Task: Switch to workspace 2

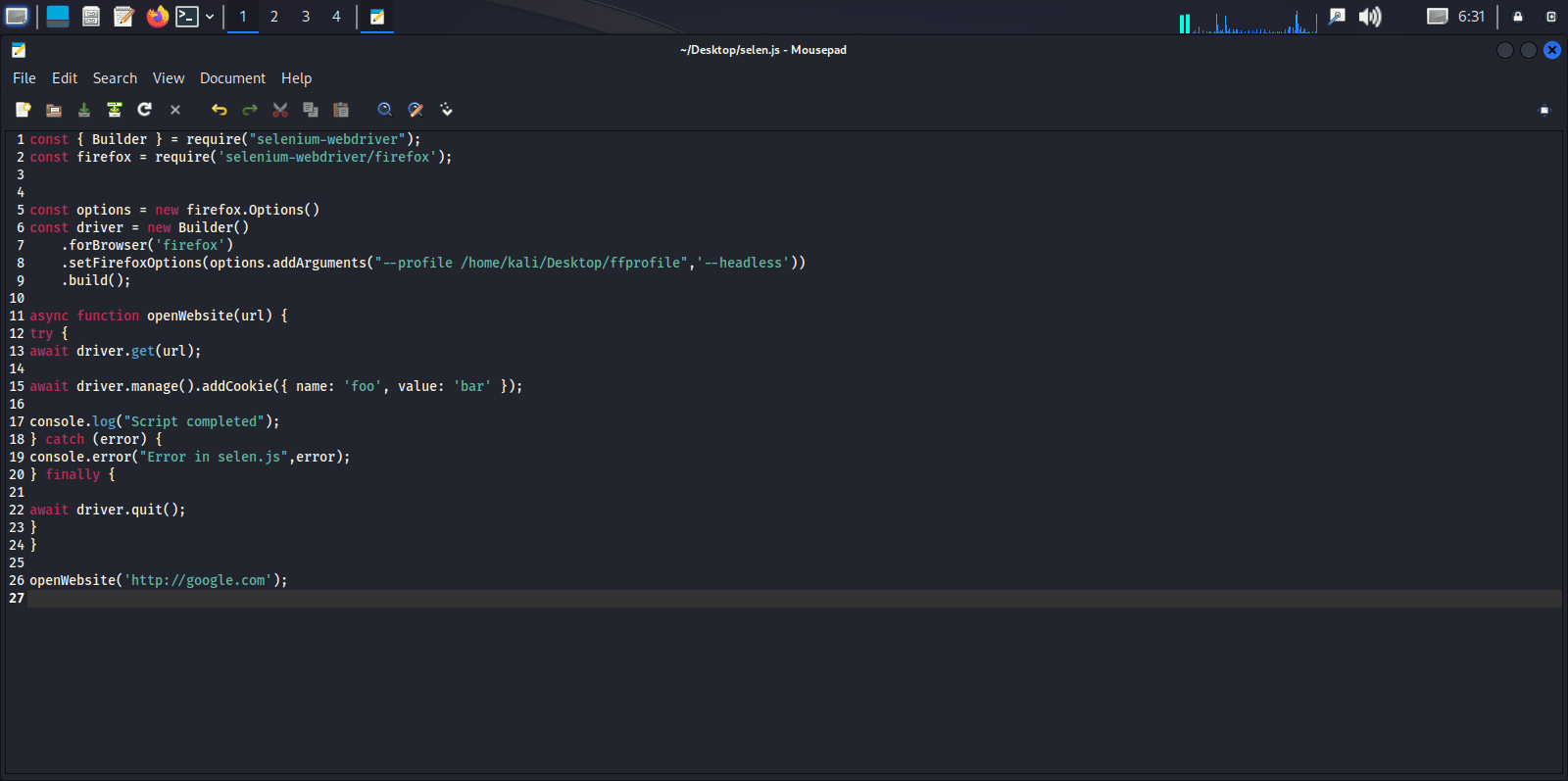Action: coord(274,17)
